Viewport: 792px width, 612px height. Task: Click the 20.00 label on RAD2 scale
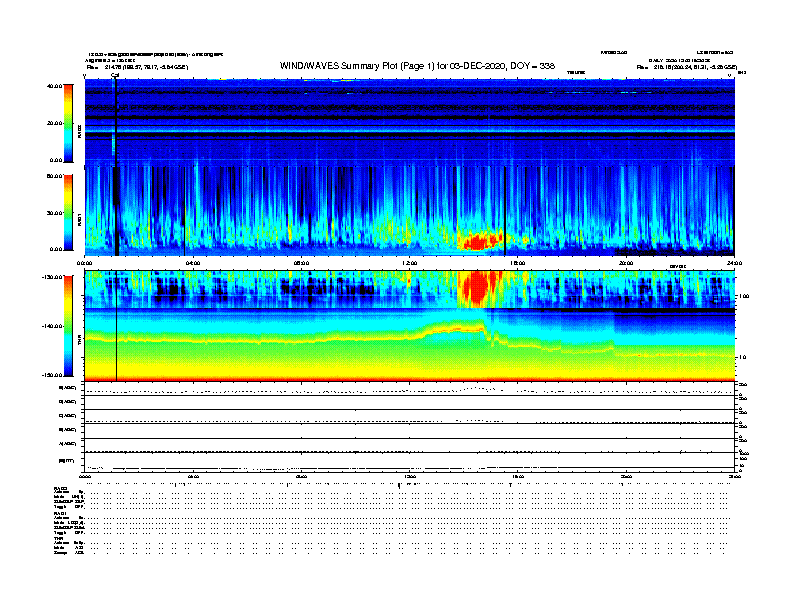point(54,123)
